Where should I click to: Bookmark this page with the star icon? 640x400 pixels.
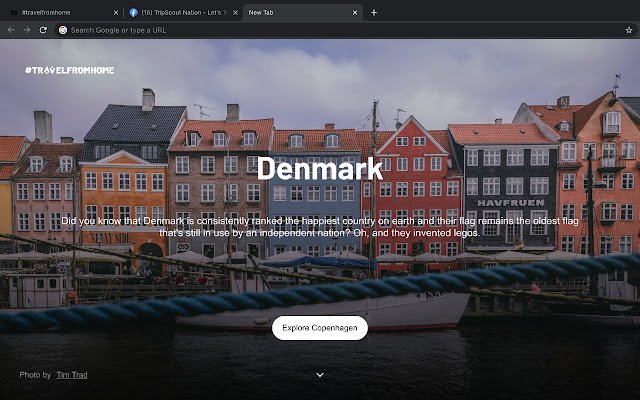pyautogui.click(x=629, y=30)
